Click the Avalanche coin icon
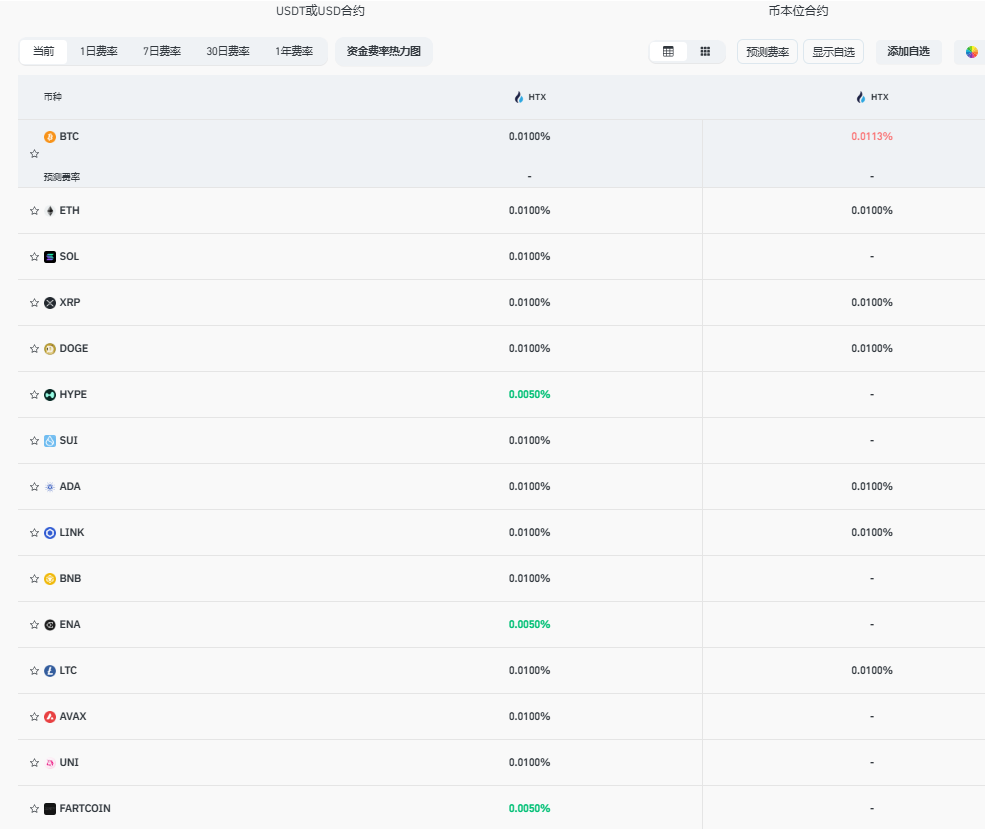The width and height of the screenshot is (985, 829). coord(50,717)
